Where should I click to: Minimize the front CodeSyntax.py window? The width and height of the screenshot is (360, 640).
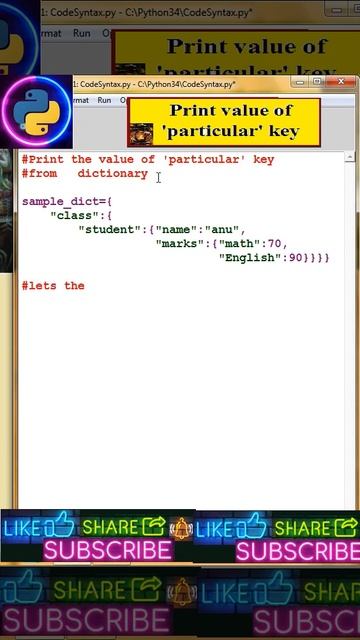coord(300,82)
